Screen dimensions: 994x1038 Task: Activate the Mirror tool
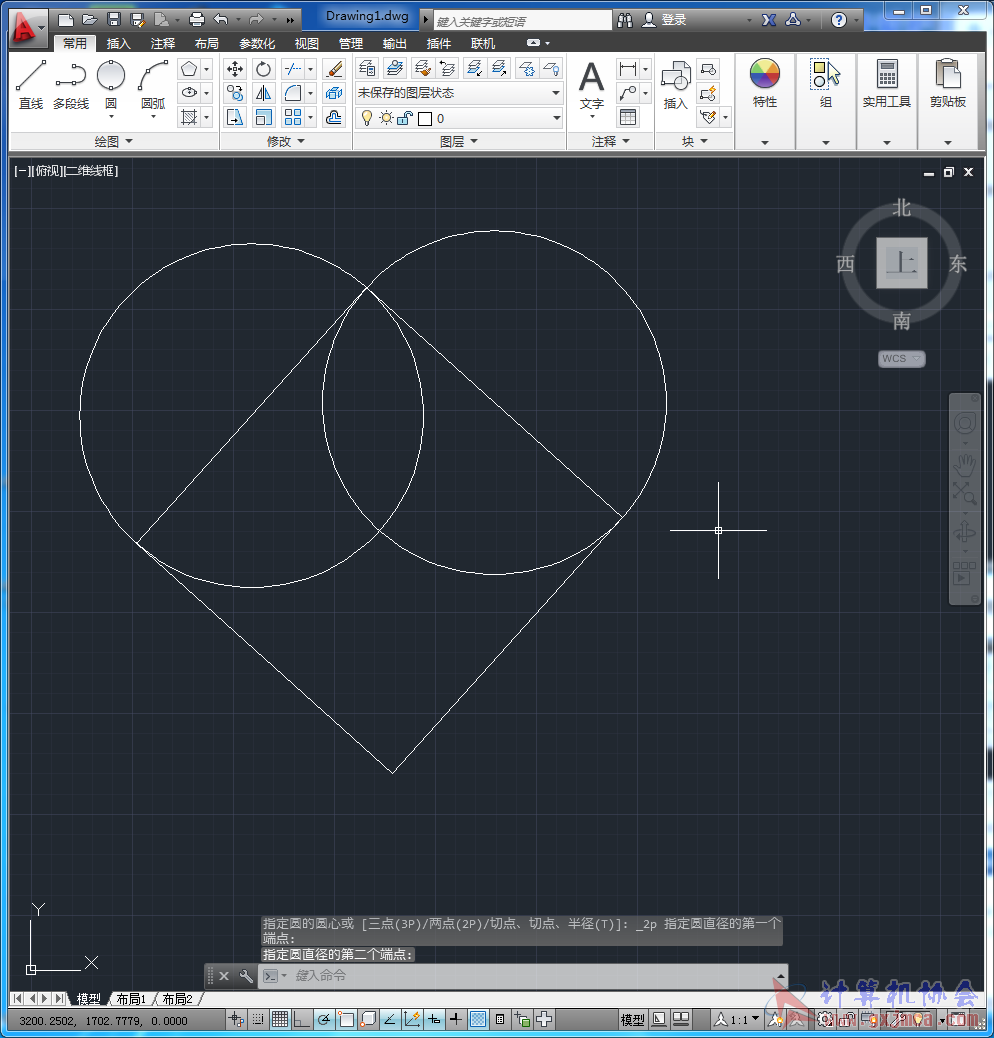click(x=263, y=93)
